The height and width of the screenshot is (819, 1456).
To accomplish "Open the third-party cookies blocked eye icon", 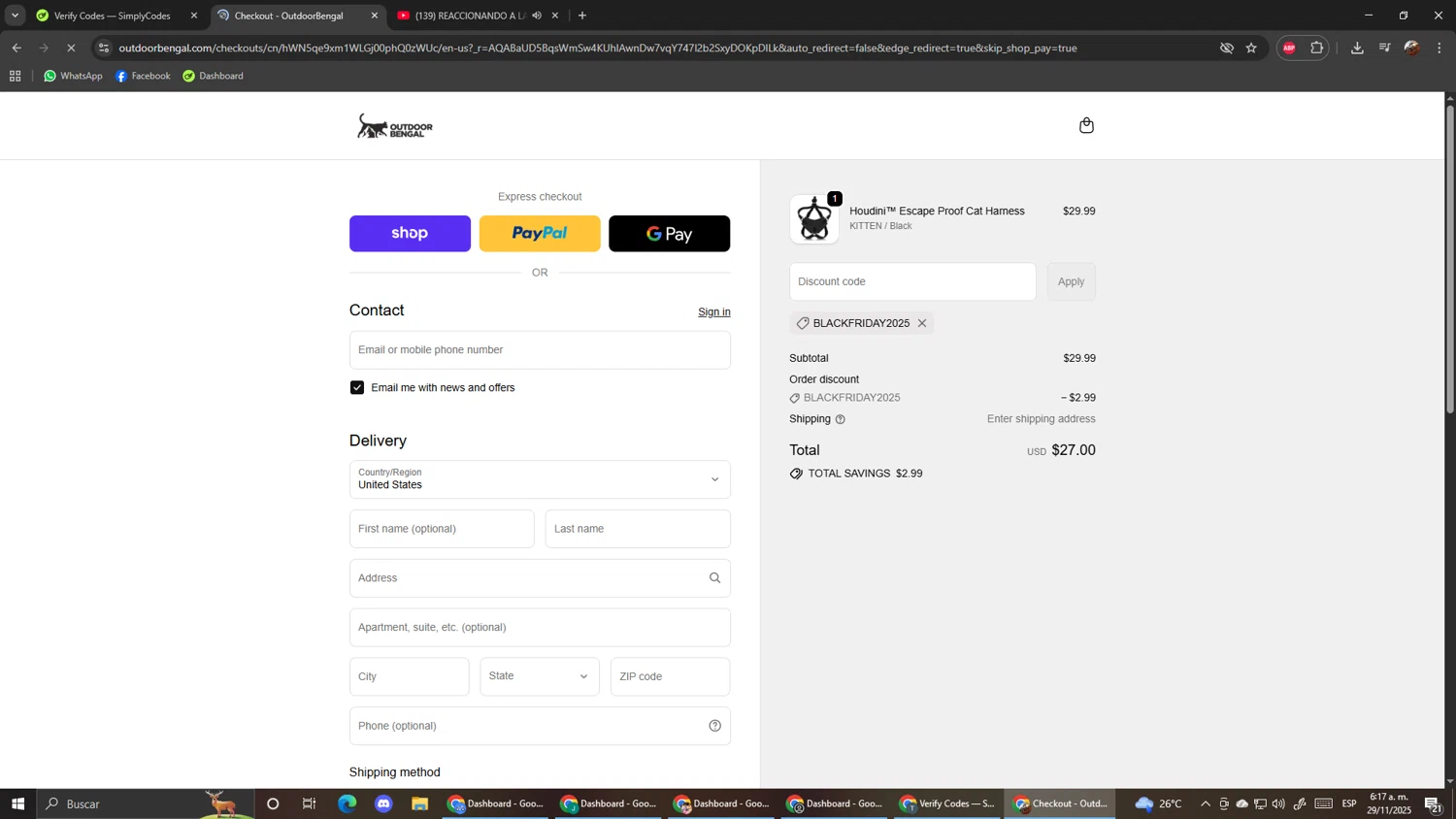I will coord(1226,48).
